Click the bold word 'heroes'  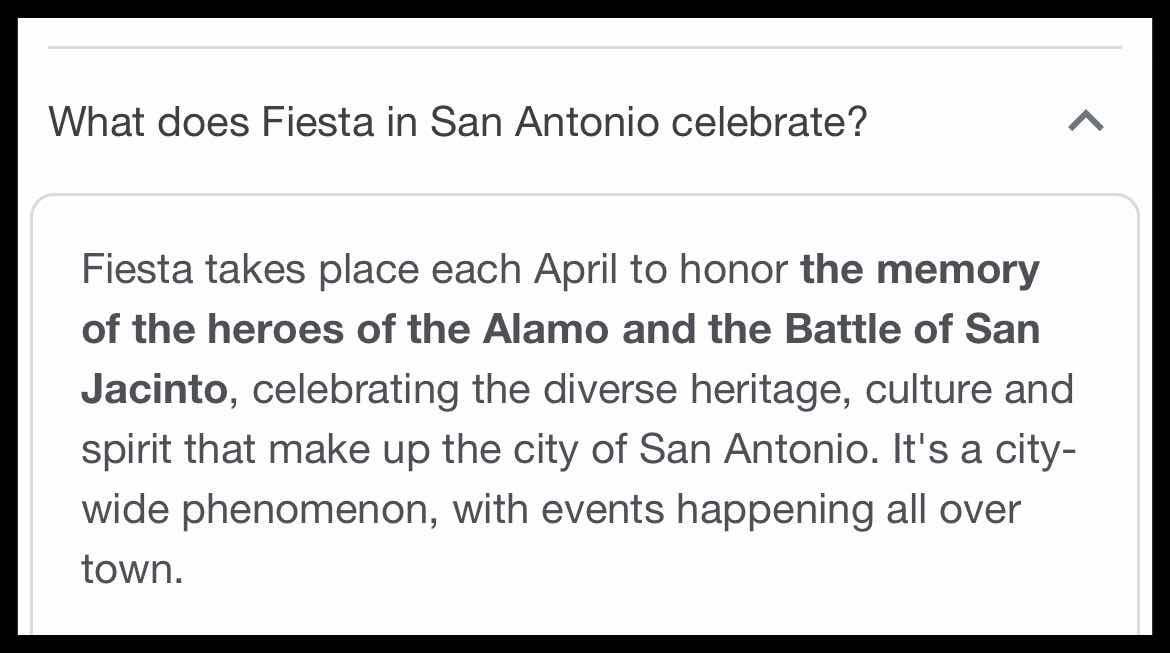pyautogui.click(x=275, y=329)
